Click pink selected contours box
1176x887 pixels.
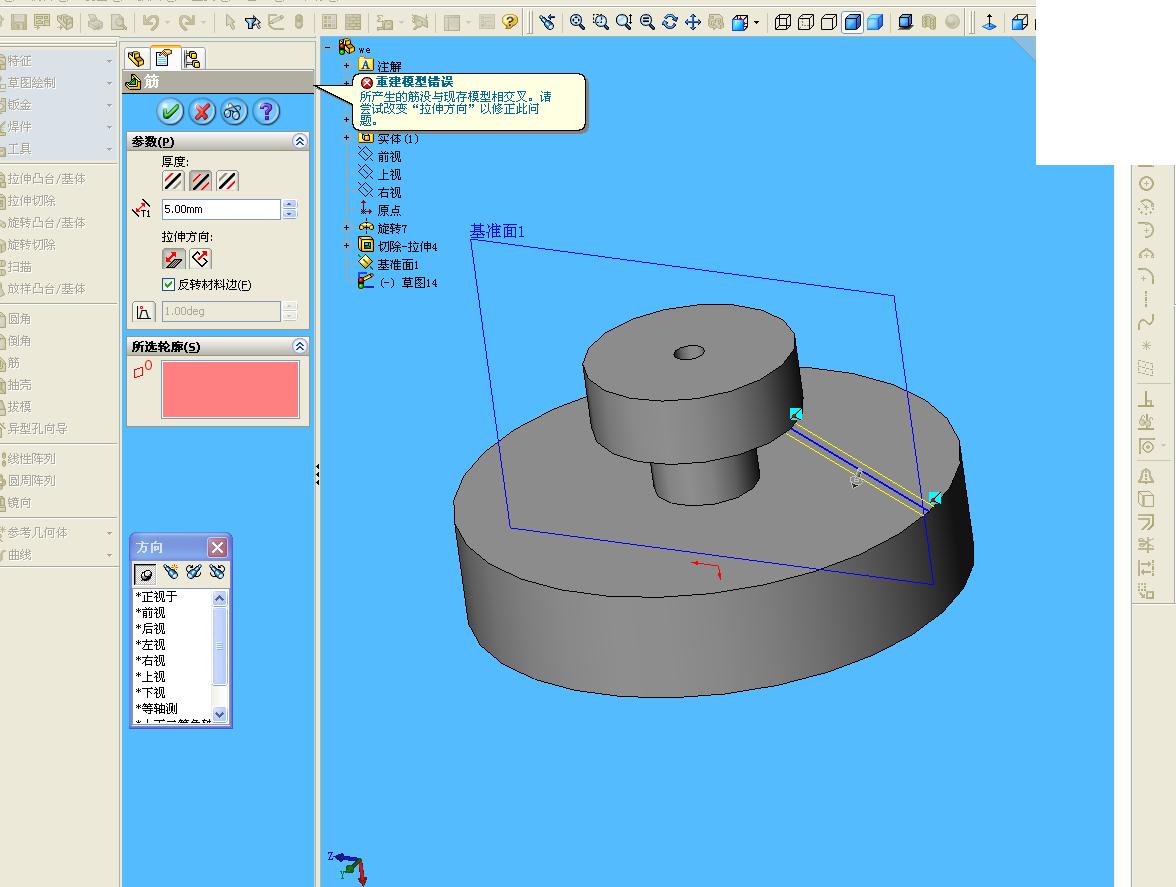[x=230, y=389]
